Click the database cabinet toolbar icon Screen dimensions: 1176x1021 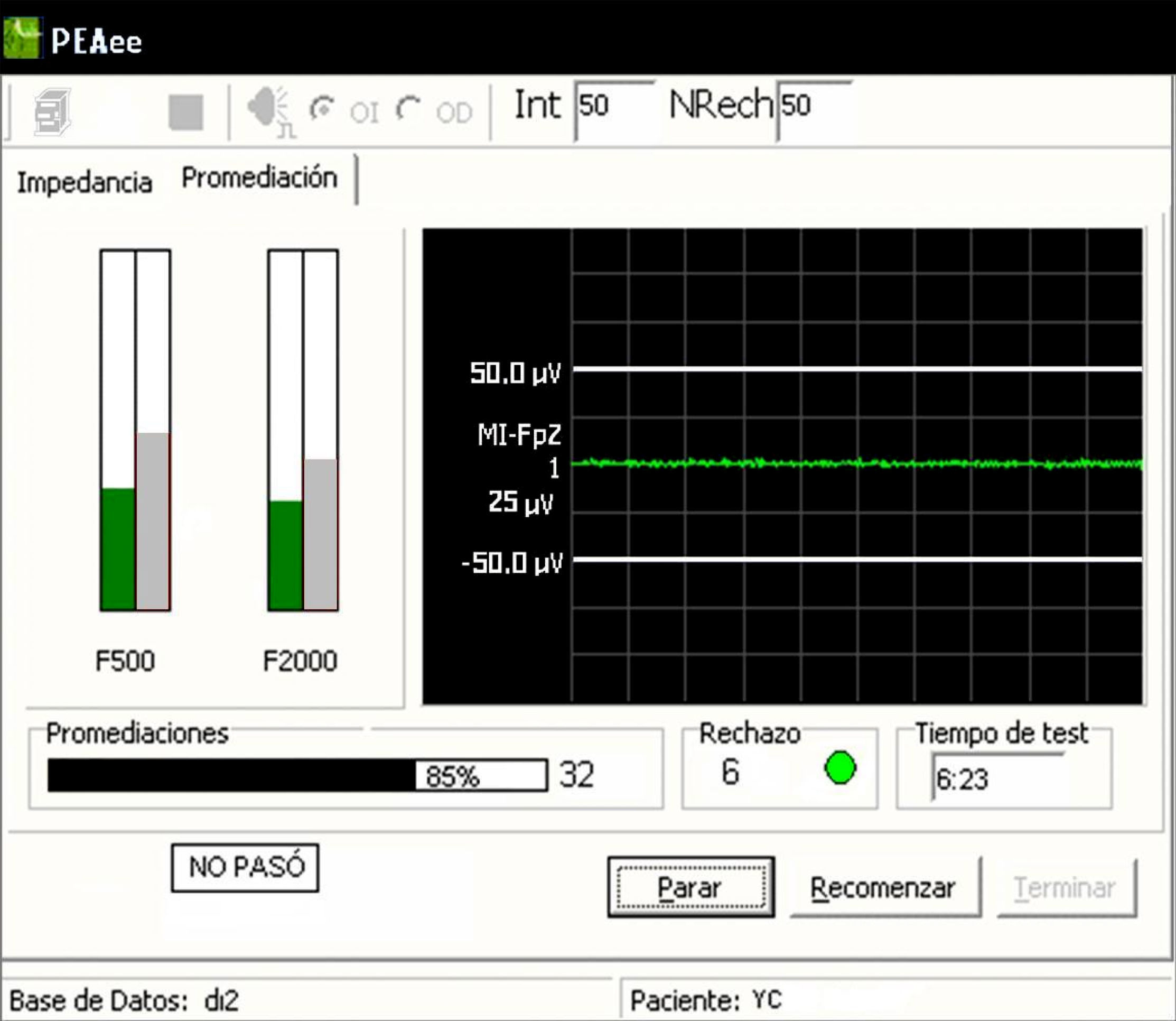[52, 112]
